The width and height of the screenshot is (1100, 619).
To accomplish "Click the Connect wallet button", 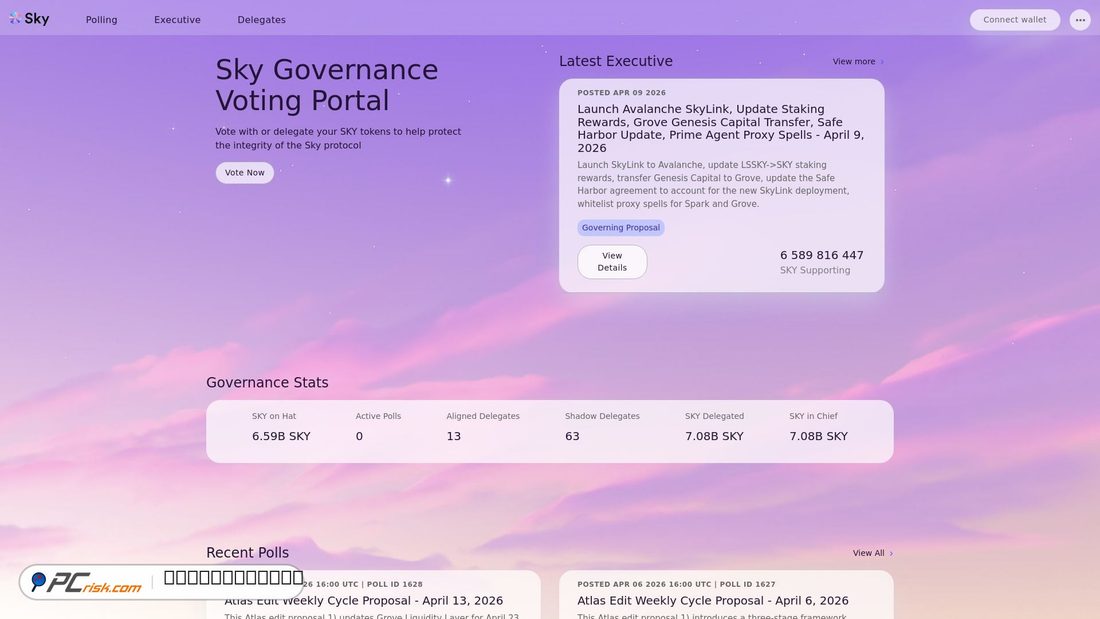I will coord(1014,20).
